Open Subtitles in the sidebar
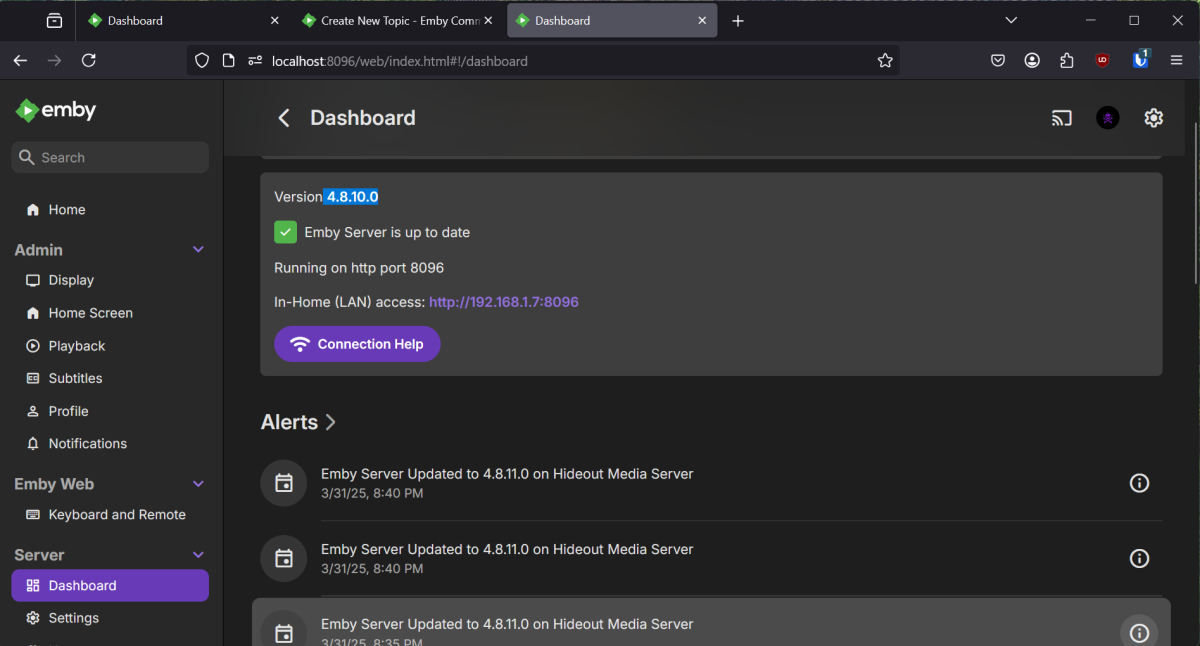Viewport: 1200px width, 646px height. (110, 379)
